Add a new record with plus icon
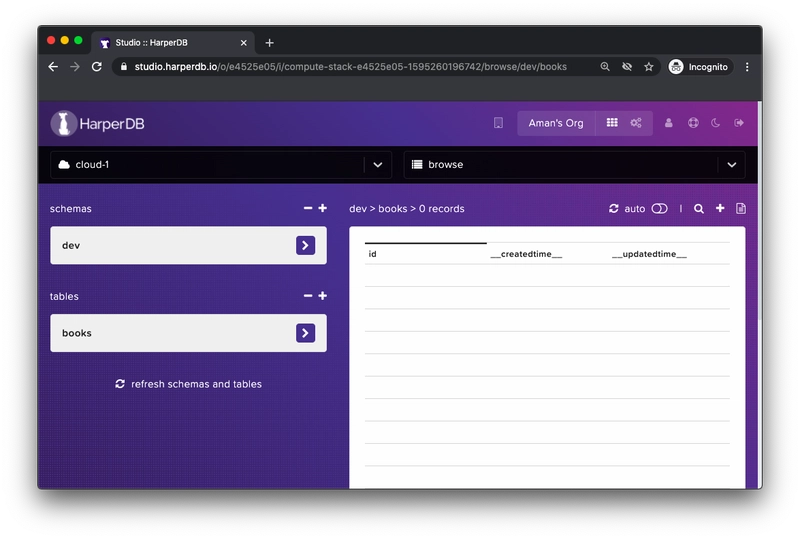Viewport: 800px width, 539px height. tap(720, 208)
